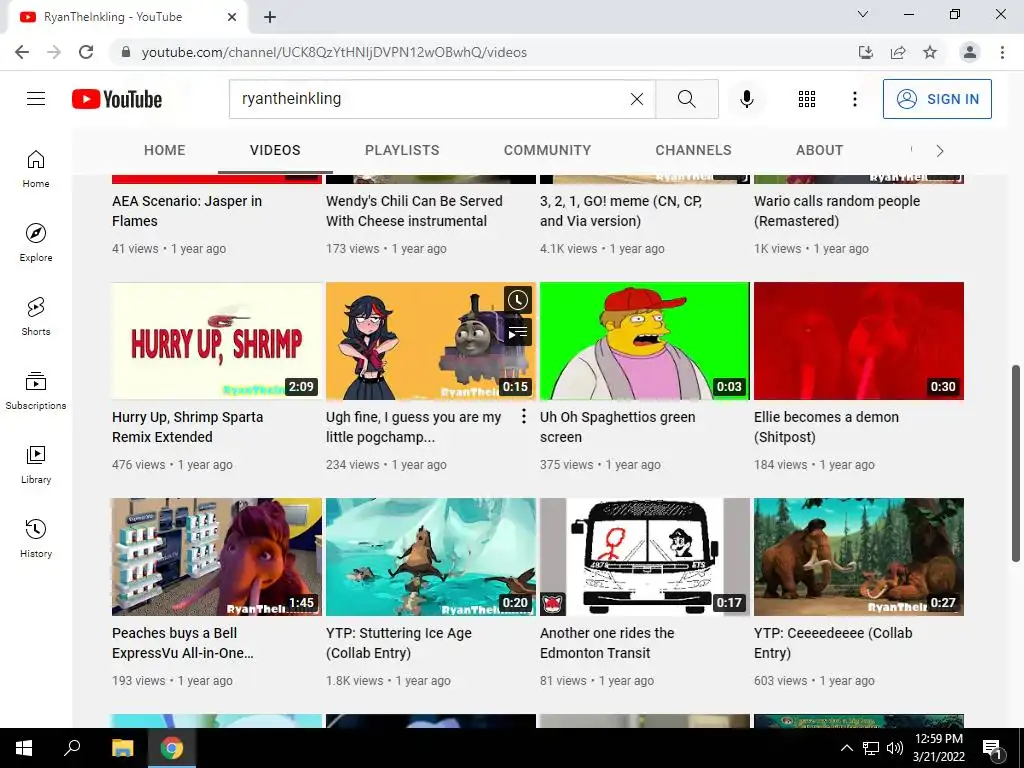Open 'YTP: Stuttering Ice Age' title link
Image resolution: width=1024 pixels, height=768 pixels.
click(398, 643)
